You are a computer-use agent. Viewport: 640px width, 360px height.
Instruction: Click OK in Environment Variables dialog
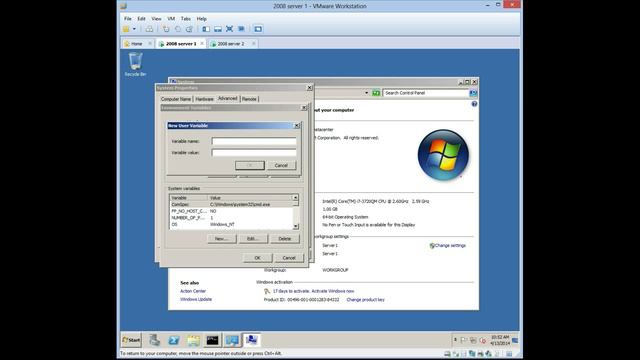tap(258, 258)
